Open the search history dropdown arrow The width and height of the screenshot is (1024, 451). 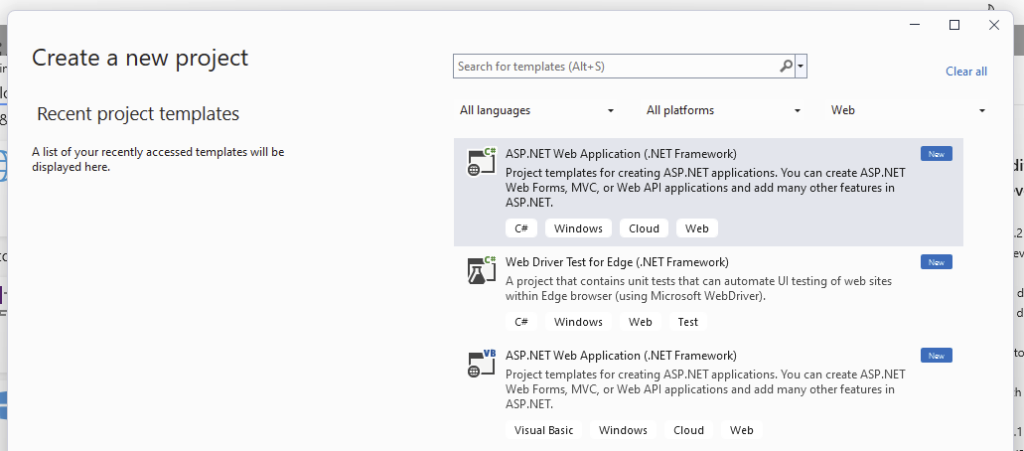point(801,66)
